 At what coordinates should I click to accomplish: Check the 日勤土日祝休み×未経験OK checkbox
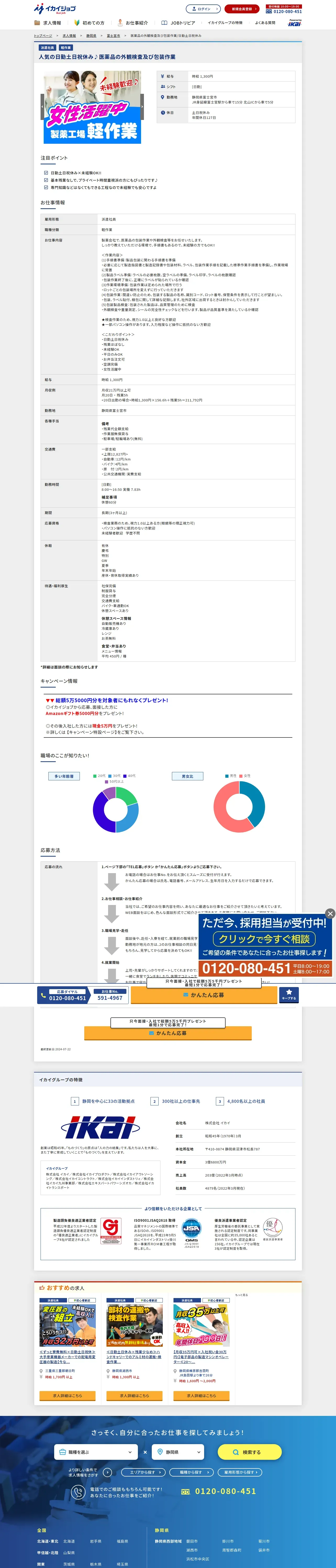pos(46,173)
